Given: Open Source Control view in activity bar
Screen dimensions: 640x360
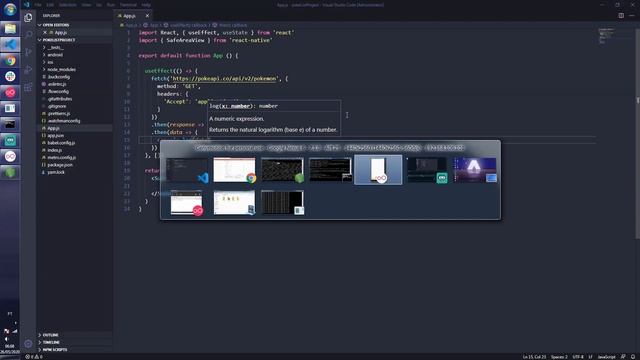Looking at the screenshot, I should 28,52.
